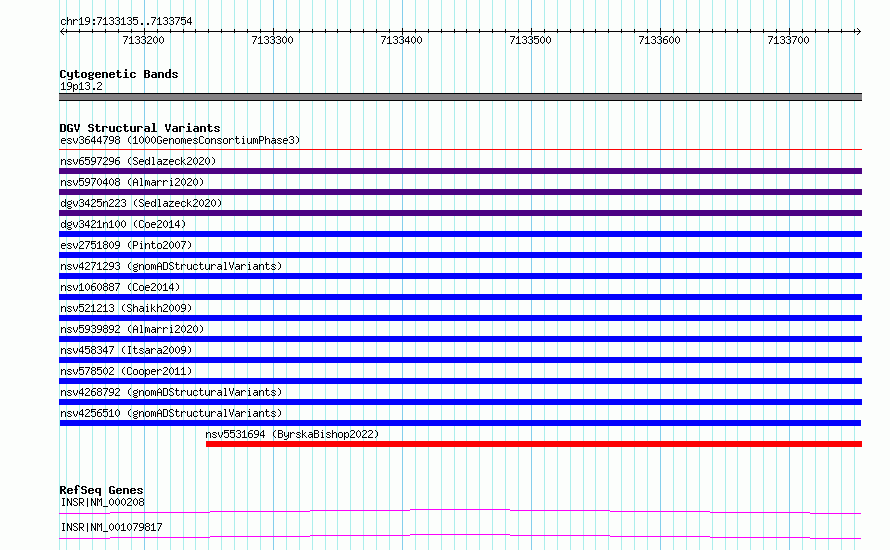Open nsv4268792 gnomADStructuralVariants label
Viewport: 890px width, 550px height.
171,392
